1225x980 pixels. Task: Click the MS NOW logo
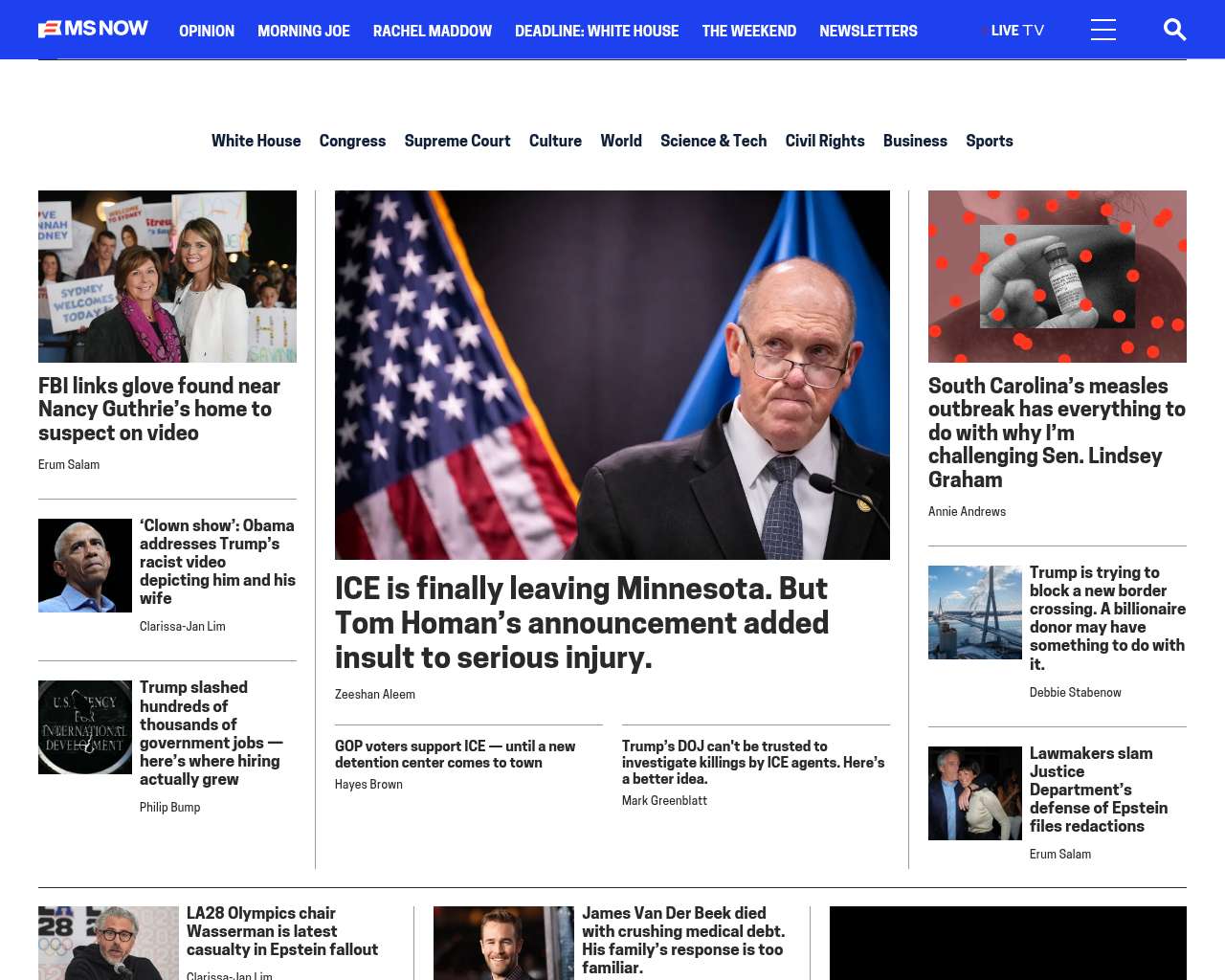tap(93, 30)
